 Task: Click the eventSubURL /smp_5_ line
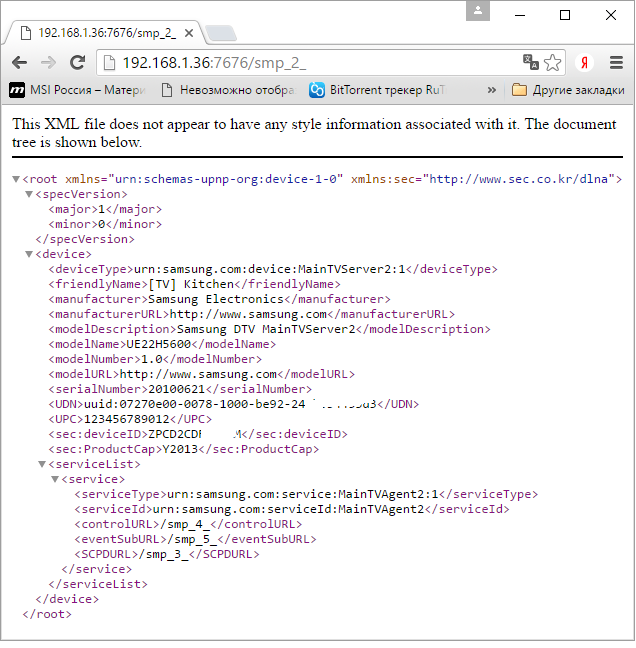[x=195, y=539]
